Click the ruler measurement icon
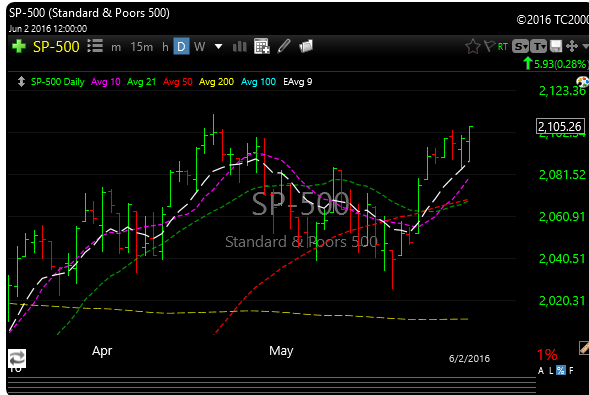This screenshot has width=589, height=395. coord(584,348)
